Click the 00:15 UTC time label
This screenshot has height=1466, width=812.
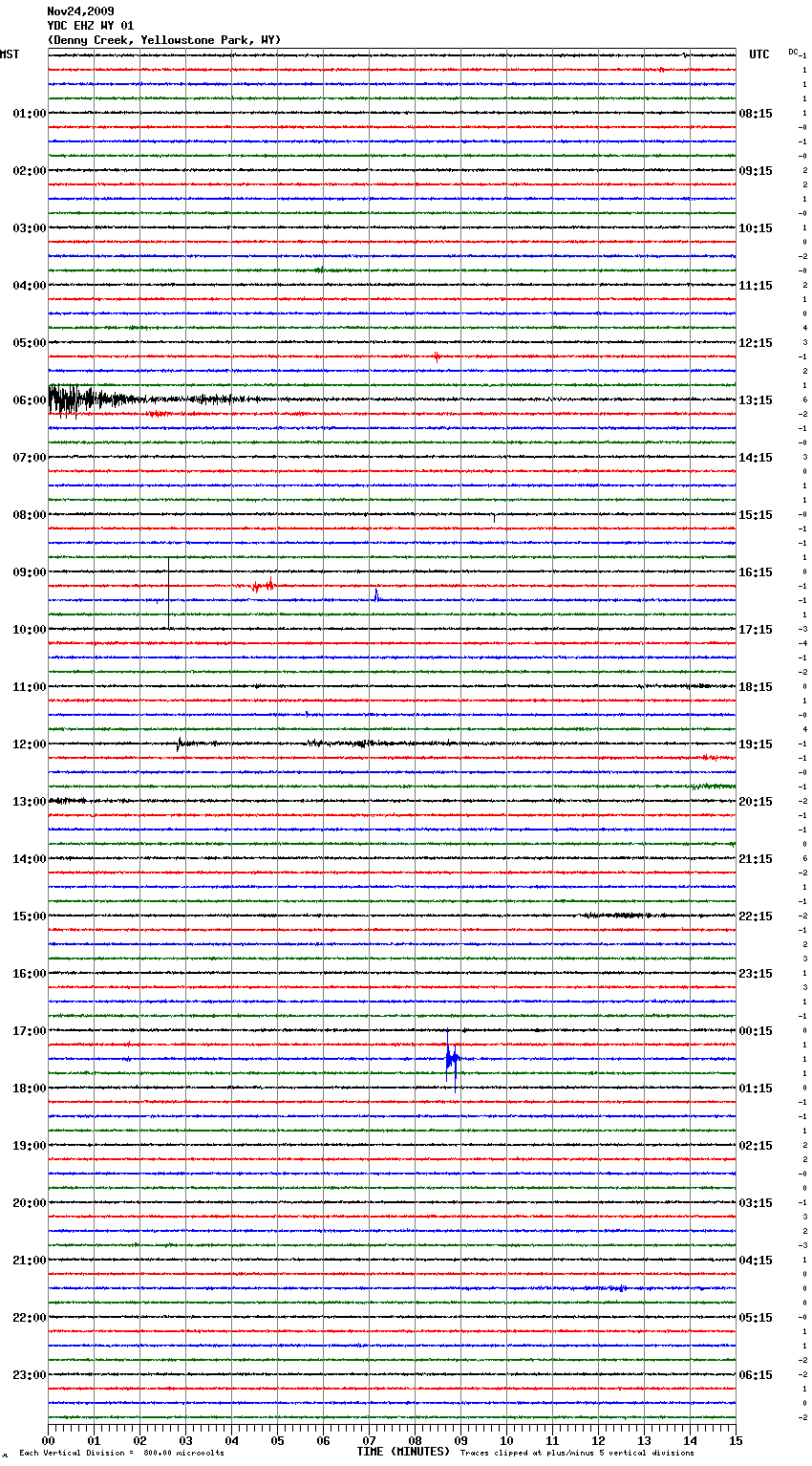tap(756, 1031)
